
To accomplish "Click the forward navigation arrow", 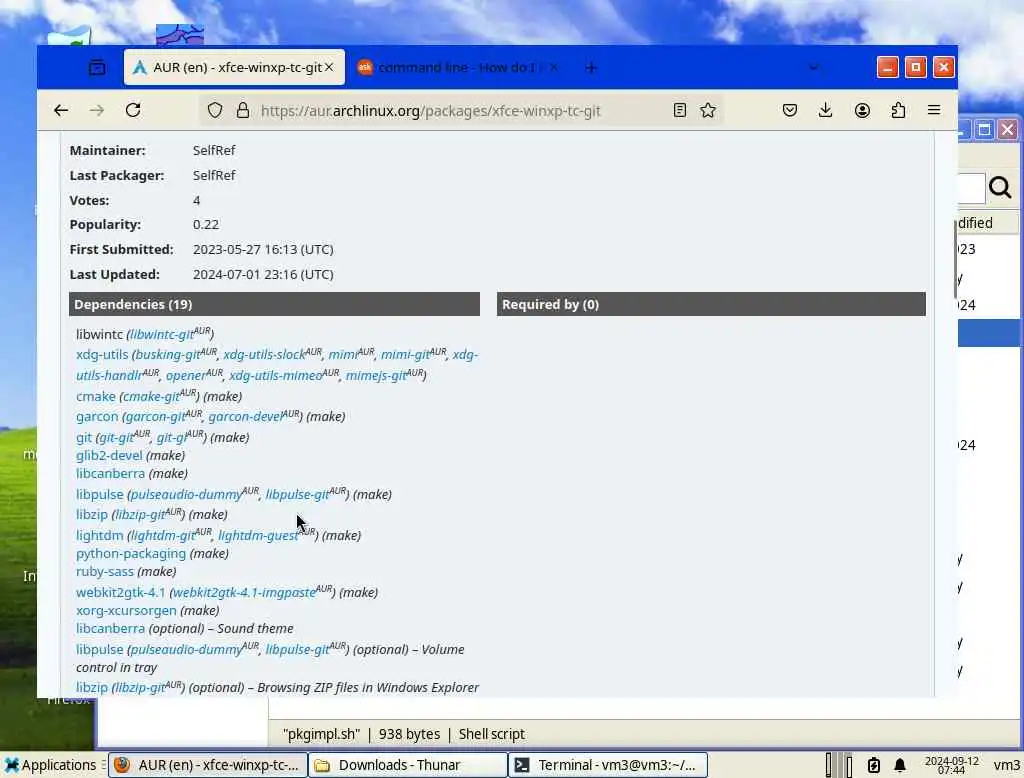I will pyautogui.click(x=97, y=110).
